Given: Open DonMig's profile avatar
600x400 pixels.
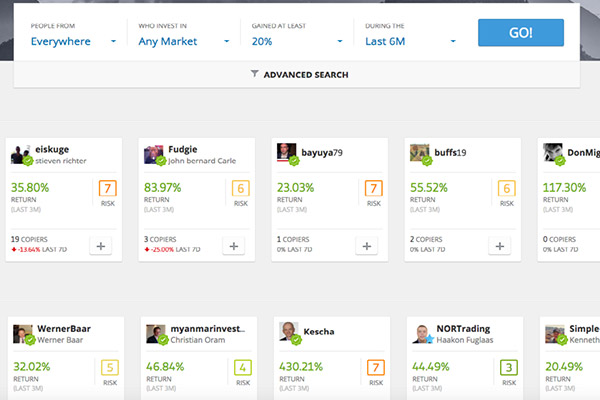Looking at the screenshot, I should 553,153.
